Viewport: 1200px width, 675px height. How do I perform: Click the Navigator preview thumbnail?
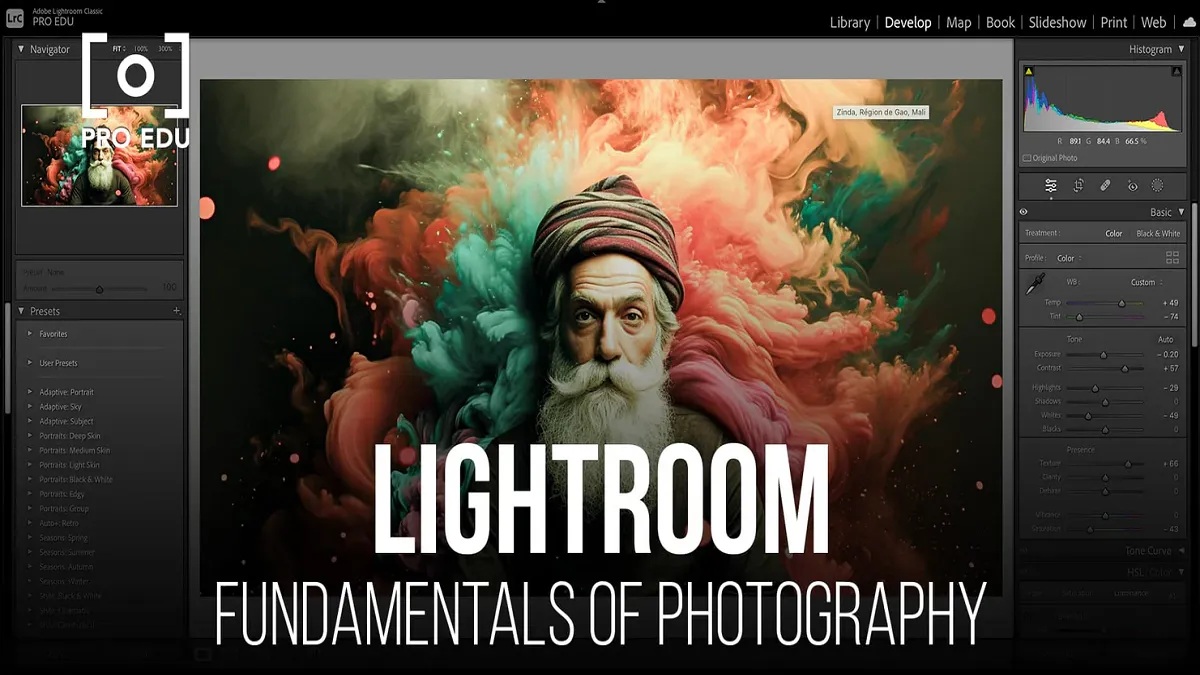100,155
